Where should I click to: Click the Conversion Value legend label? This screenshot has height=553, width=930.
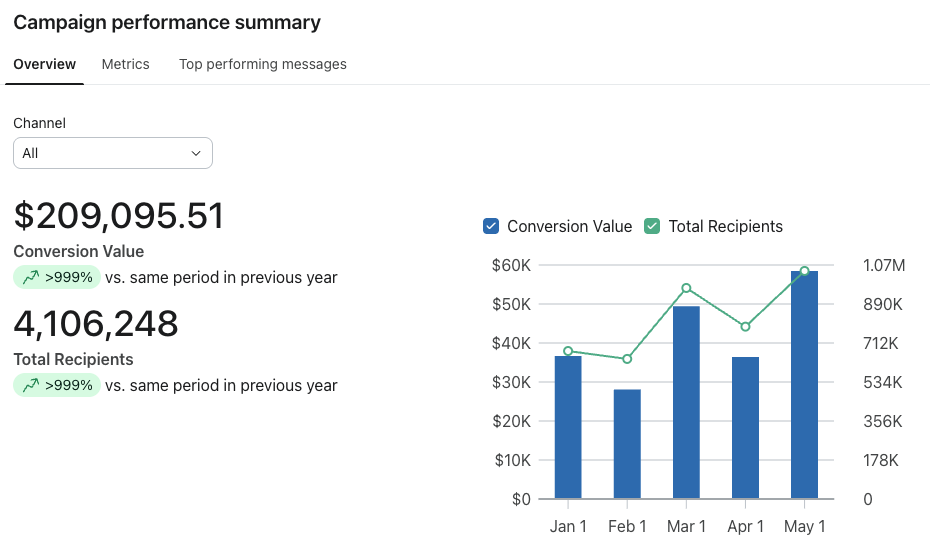(x=569, y=226)
